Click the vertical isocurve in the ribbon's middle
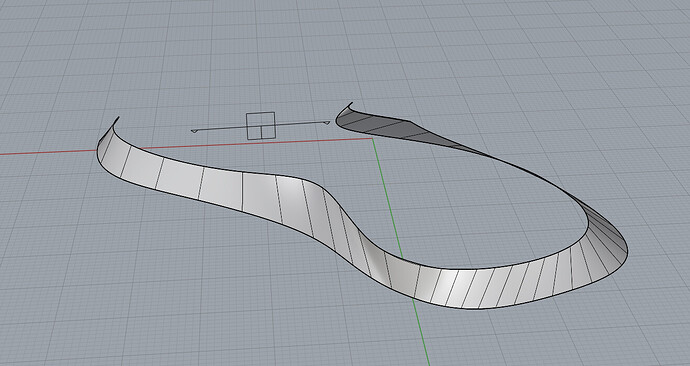 242,192
